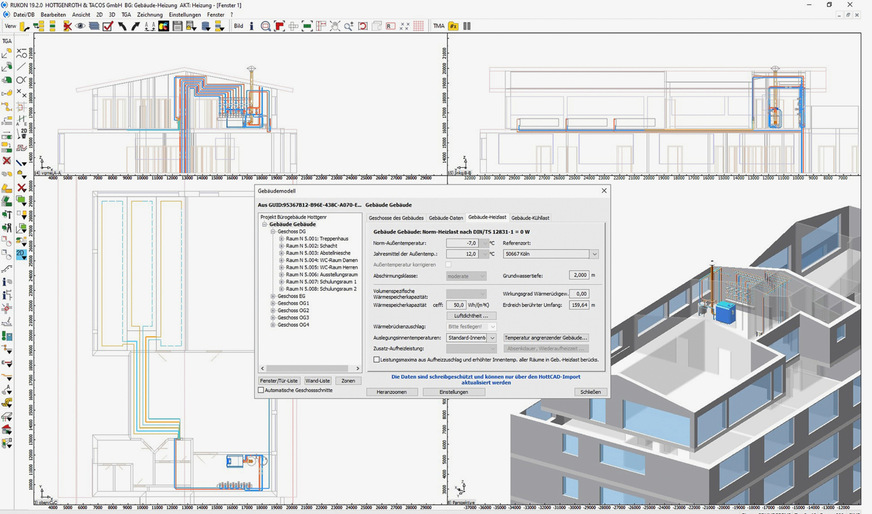
Task: Click the 'Zonen' button
Action: (x=348, y=381)
